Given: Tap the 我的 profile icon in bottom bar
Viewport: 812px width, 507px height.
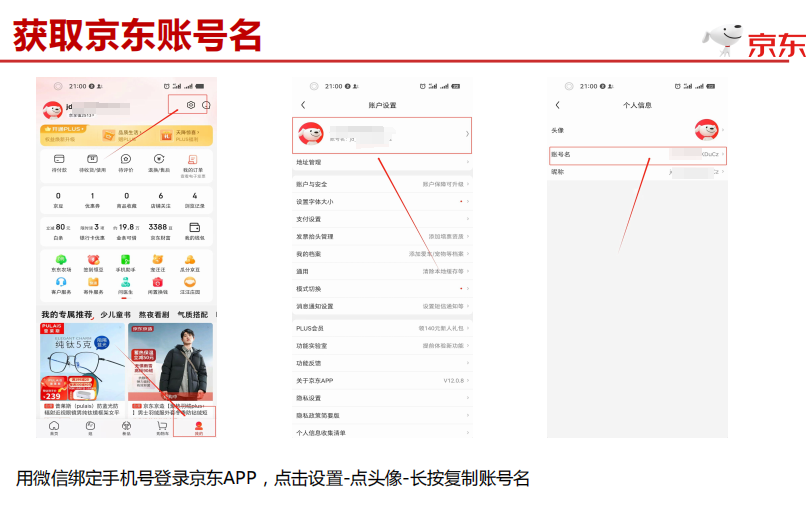Looking at the screenshot, I should coord(198,428).
